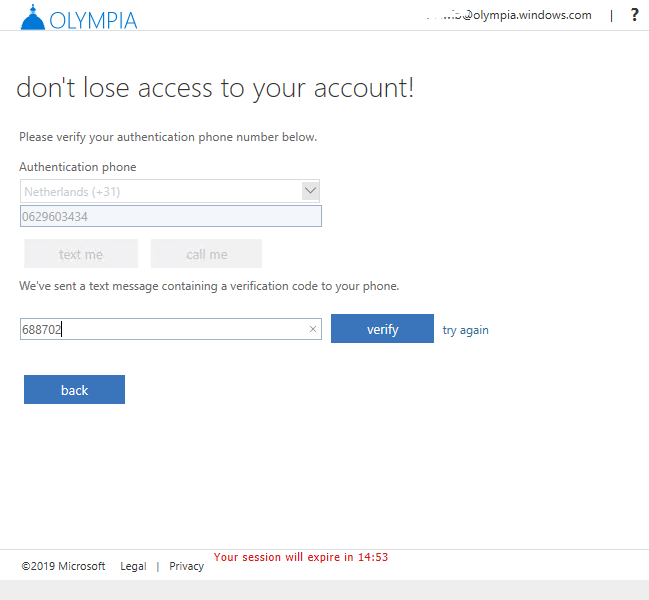Open help via the question mark icon

coord(634,15)
